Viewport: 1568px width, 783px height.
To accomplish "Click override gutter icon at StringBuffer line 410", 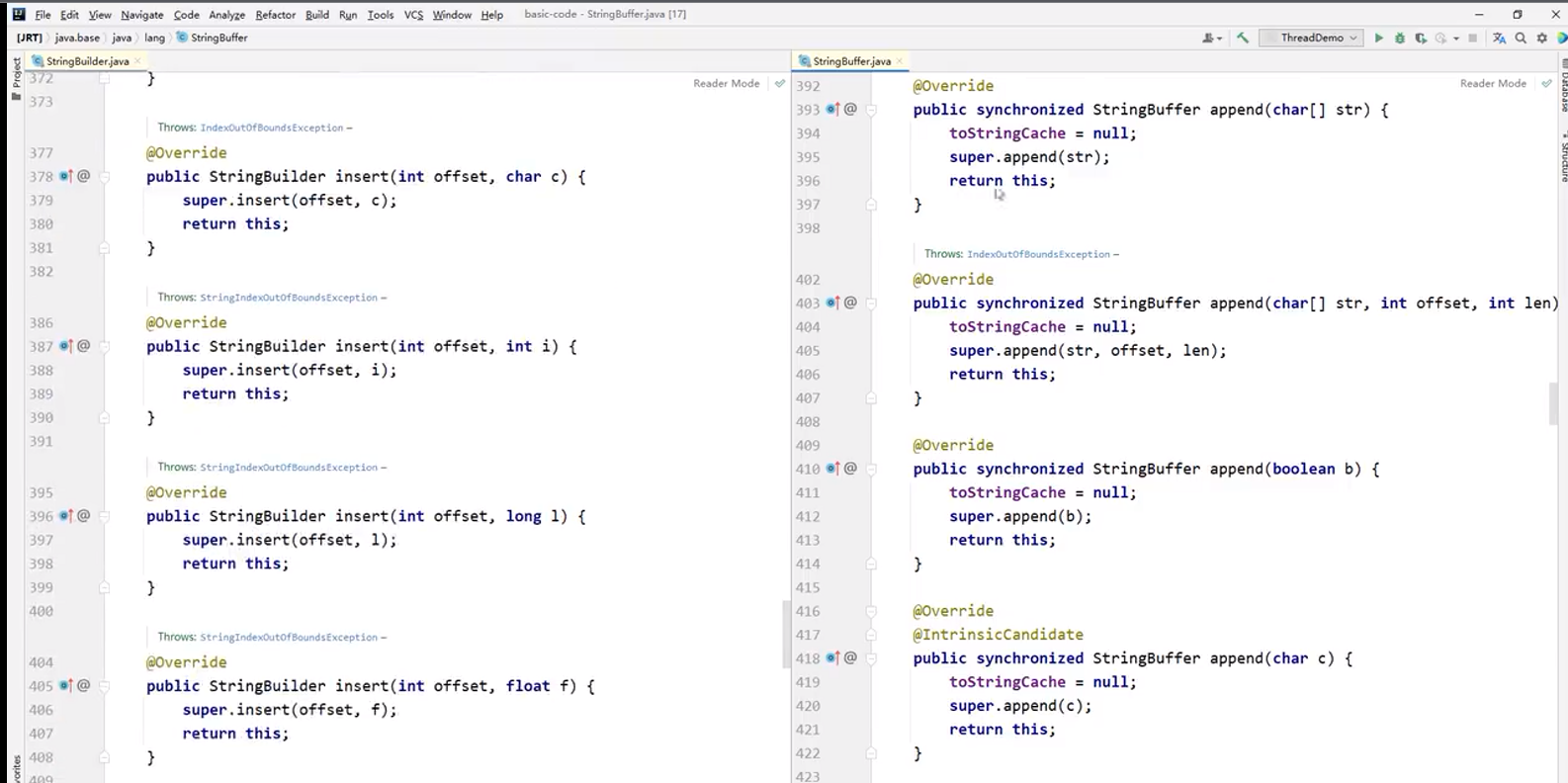I will (x=832, y=469).
